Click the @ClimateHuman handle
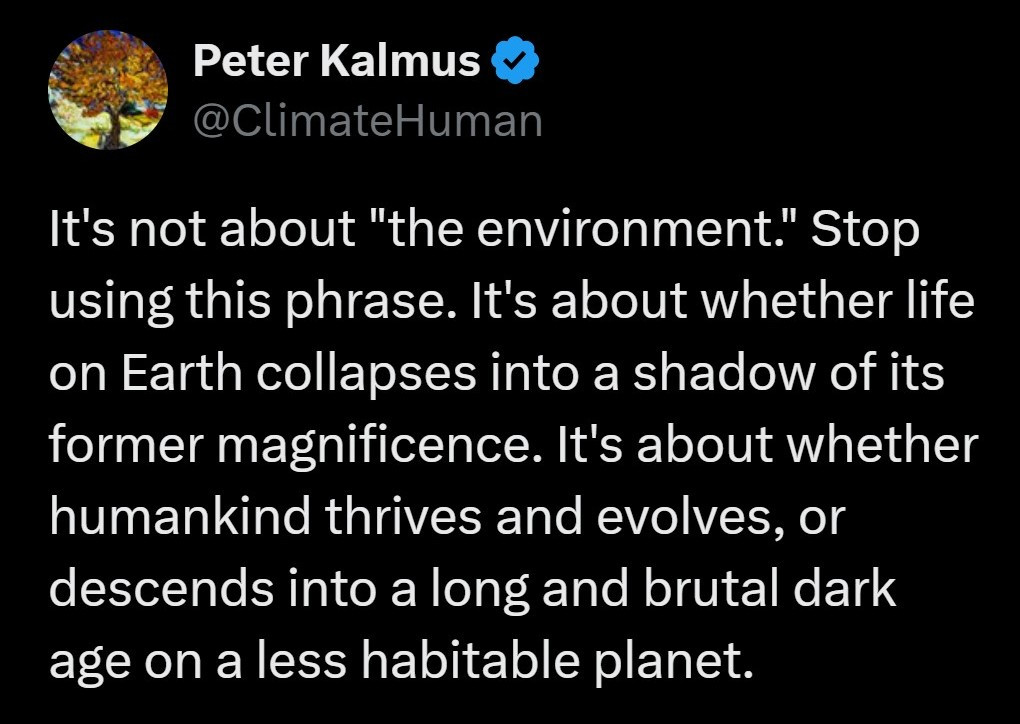The width and height of the screenshot is (1020, 724). click(368, 121)
